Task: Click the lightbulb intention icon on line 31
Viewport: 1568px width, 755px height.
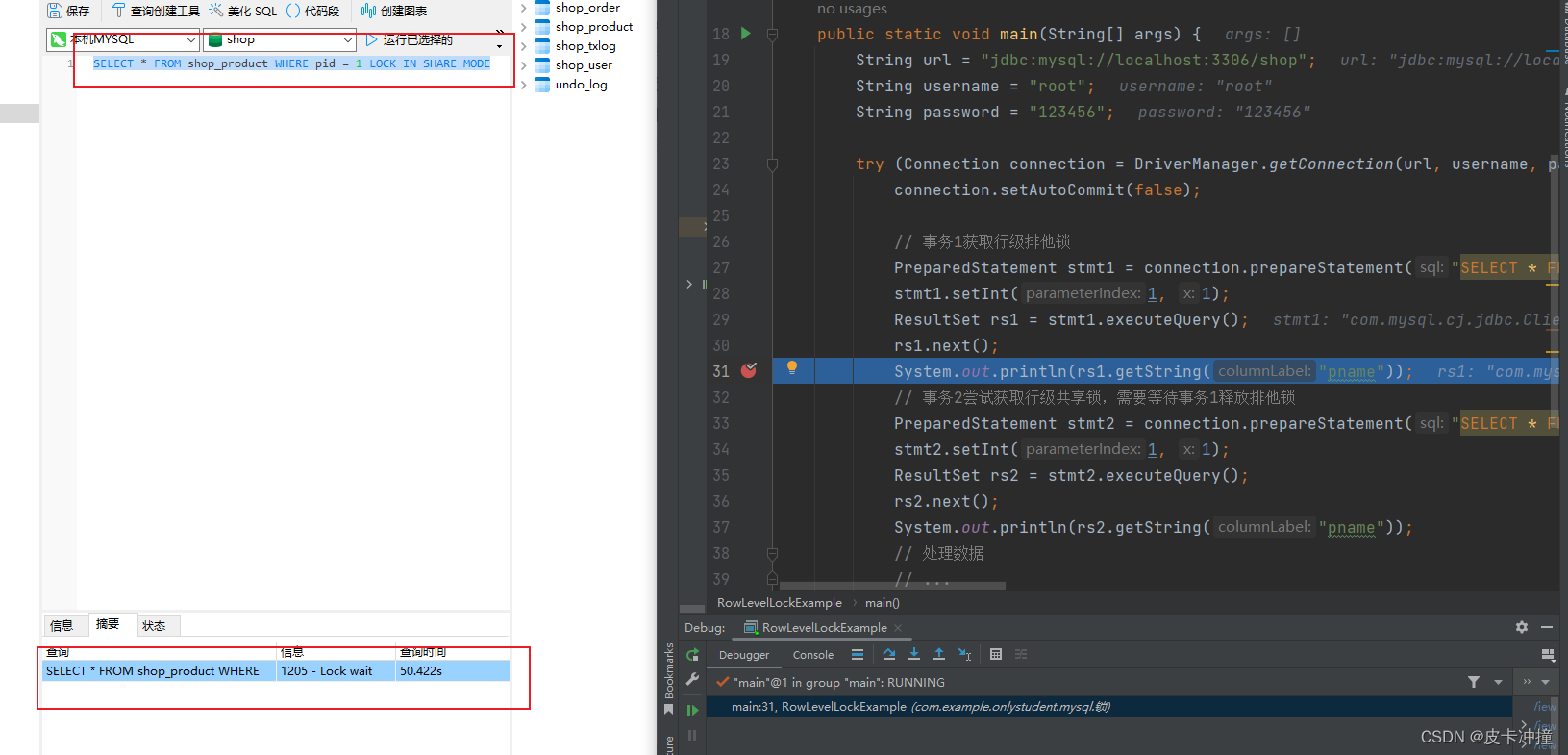Action: click(x=792, y=367)
